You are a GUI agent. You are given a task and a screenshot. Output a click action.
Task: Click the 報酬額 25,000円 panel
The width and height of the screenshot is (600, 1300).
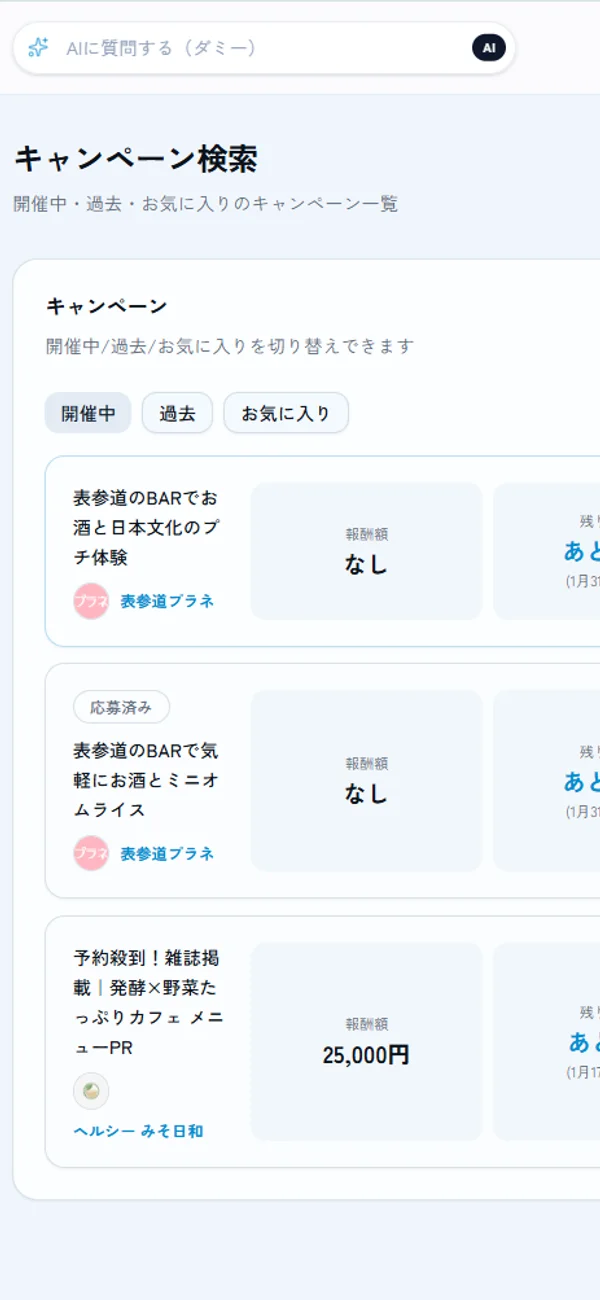click(x=365, y=1040)
